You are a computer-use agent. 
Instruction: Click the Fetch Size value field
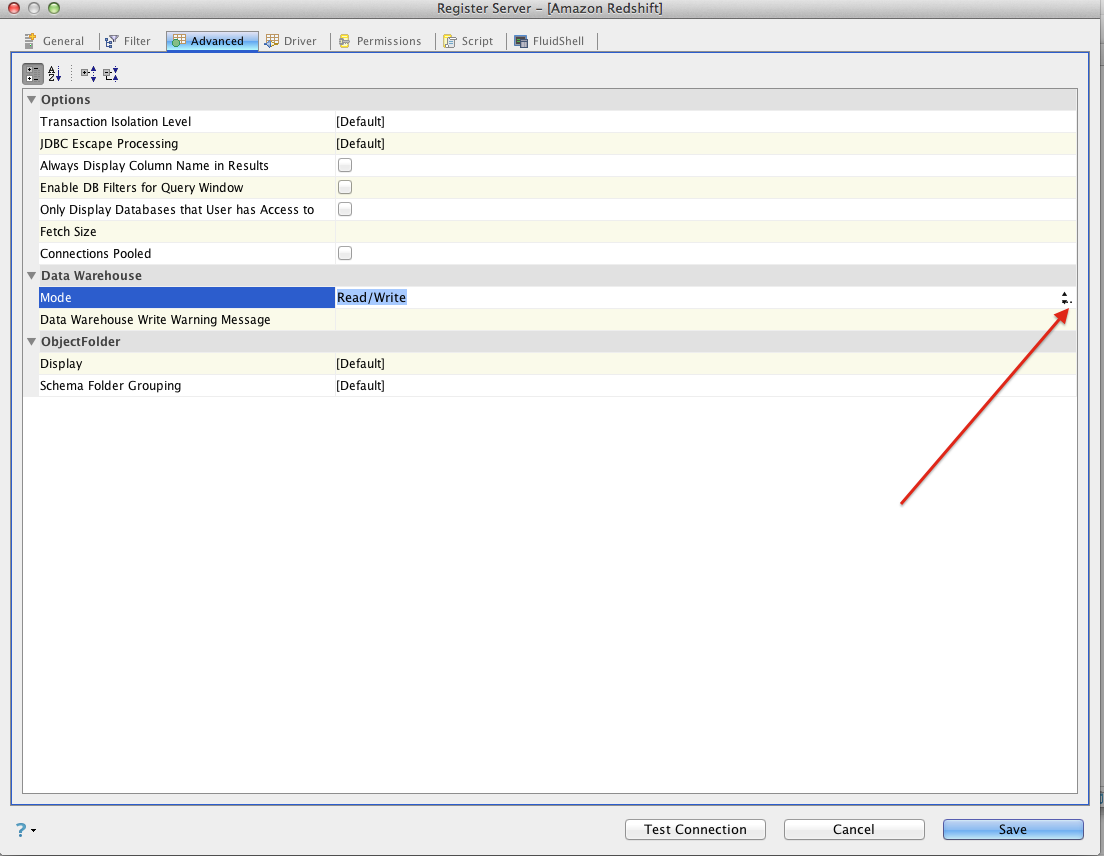pos(705,232)
